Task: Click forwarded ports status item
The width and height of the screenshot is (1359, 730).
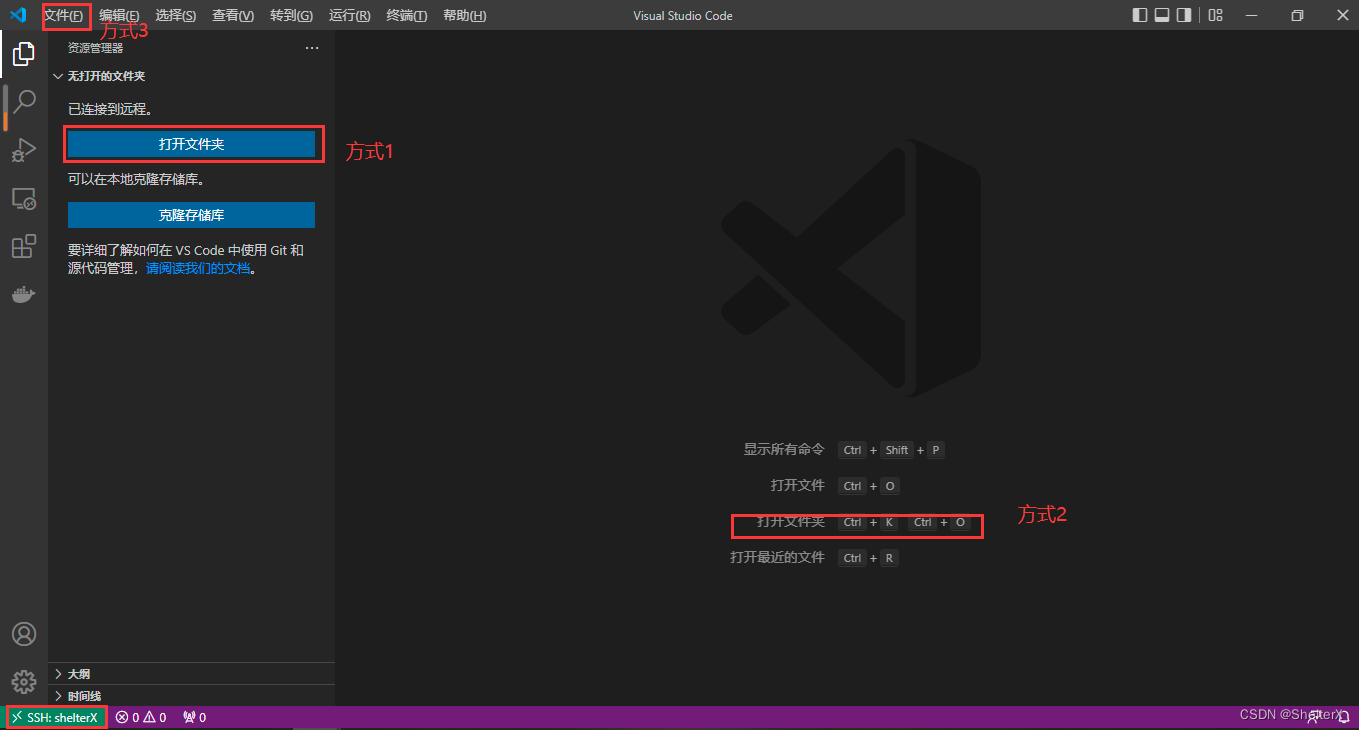Action: 193,717
